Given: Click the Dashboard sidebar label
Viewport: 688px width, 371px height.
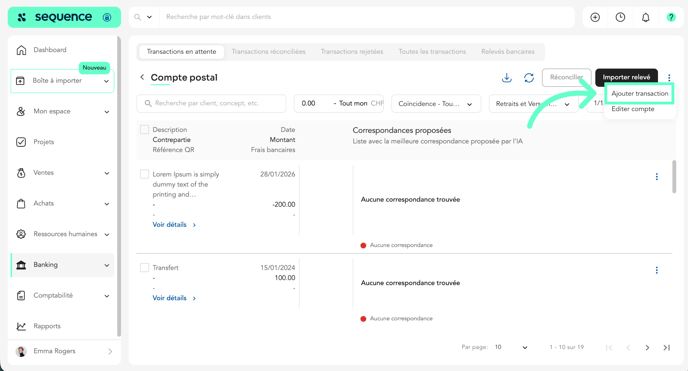Looking at the screenshot, I should coord(50,50).
